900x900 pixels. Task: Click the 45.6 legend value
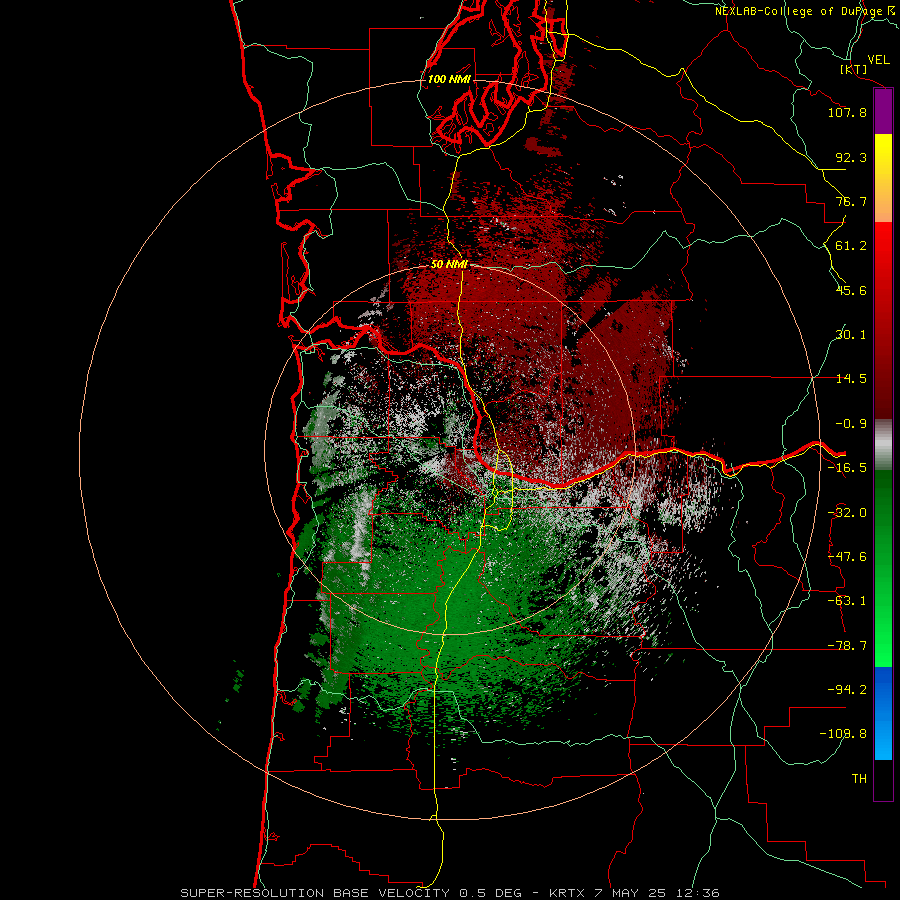pyautogui.click(x=851, y=290)
